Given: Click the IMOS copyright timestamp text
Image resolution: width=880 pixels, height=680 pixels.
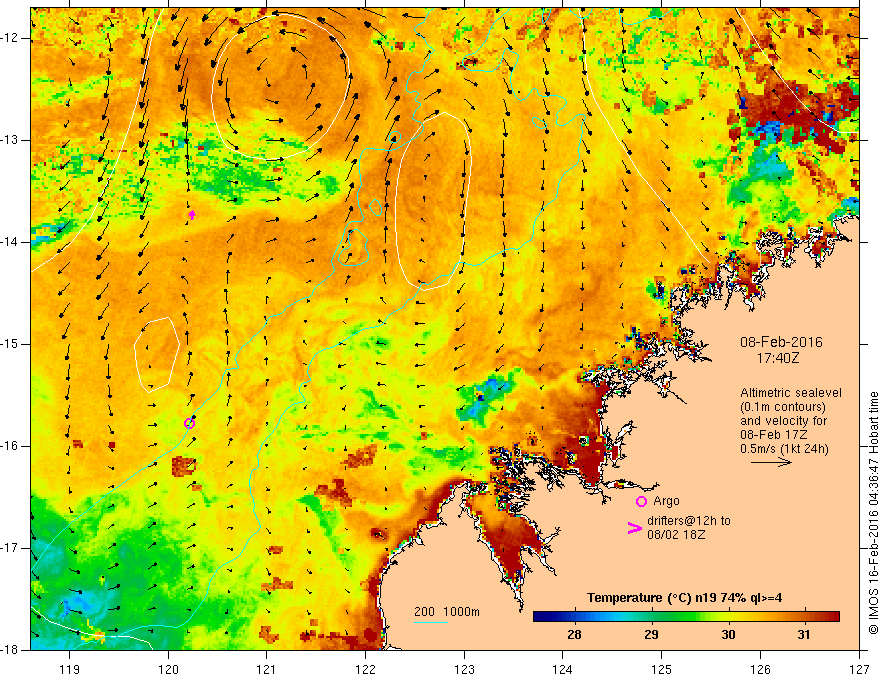Looking at the screenshot, I should coord(873,513).
